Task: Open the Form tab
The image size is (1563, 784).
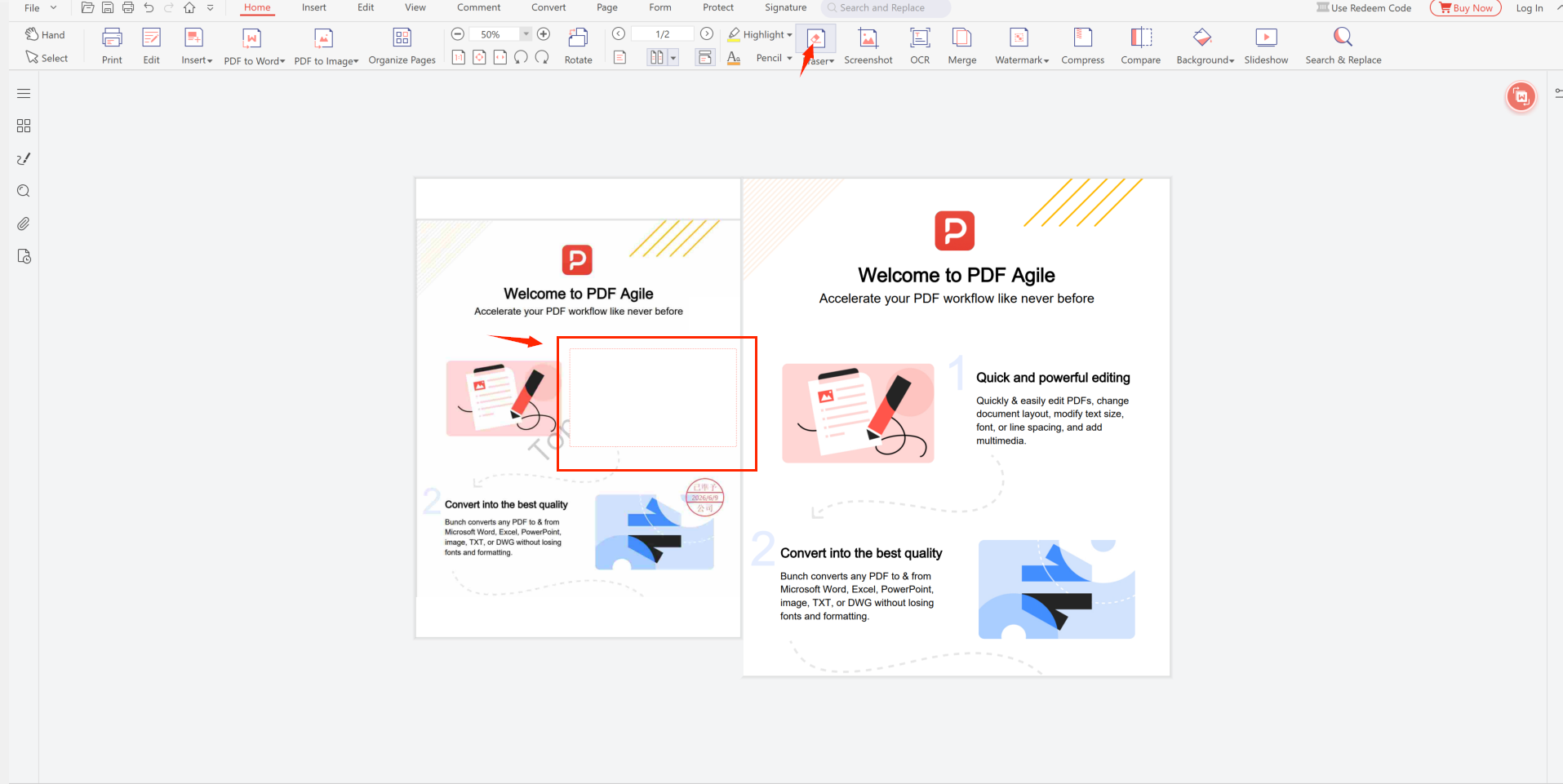Action: [660, 7]
